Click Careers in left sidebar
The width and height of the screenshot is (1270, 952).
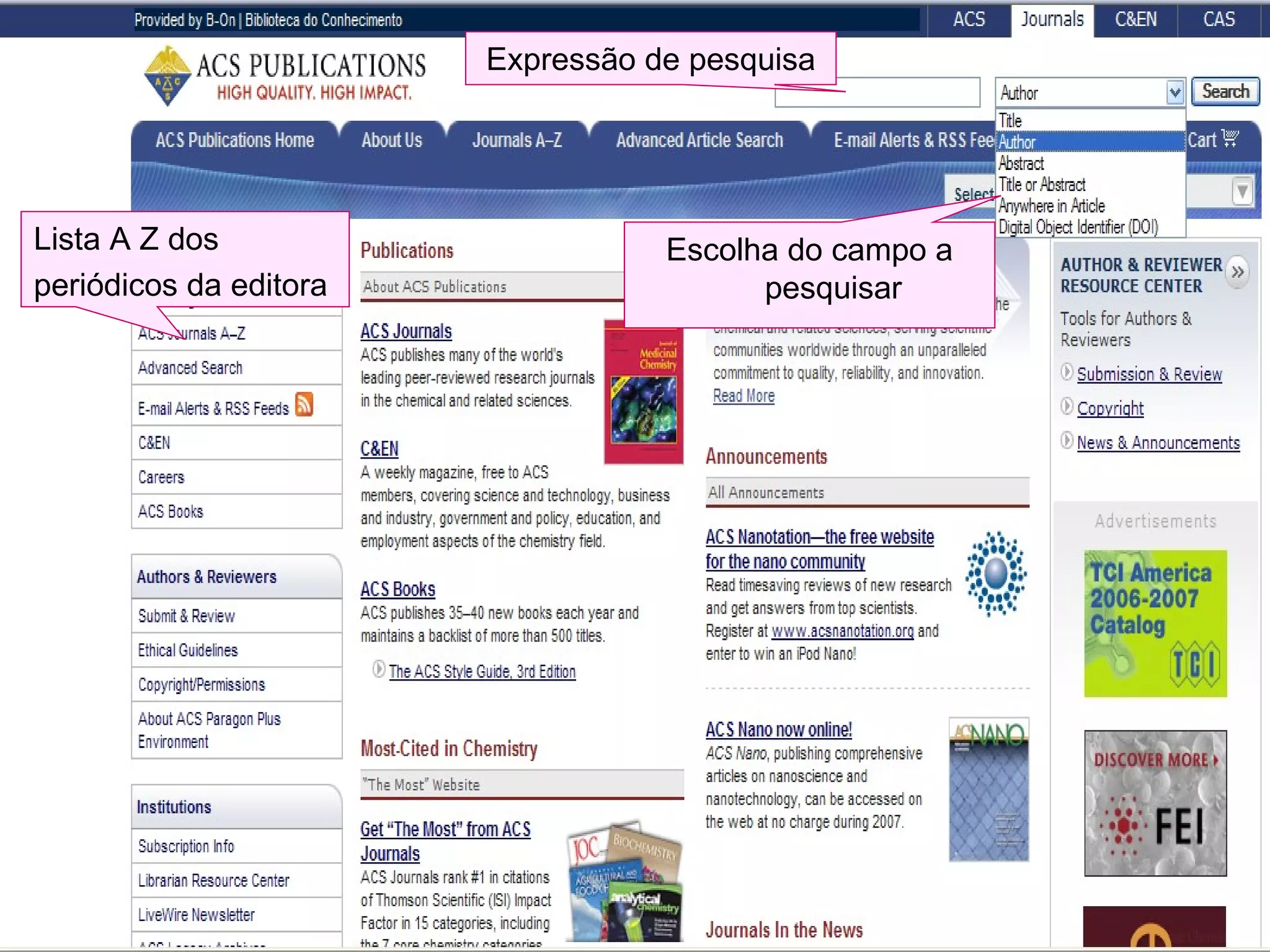(237, 477)
